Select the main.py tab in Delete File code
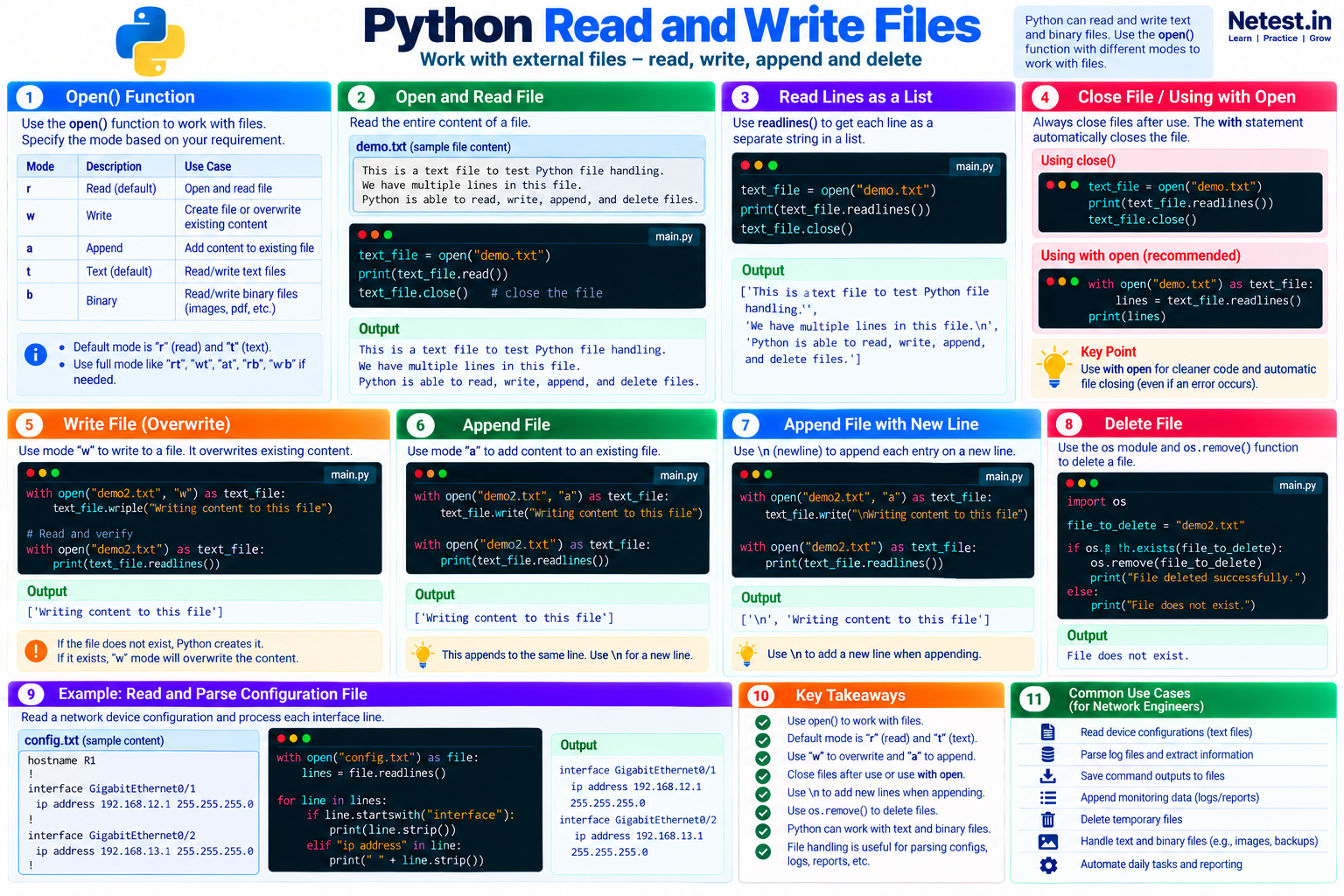Screen dimensions: 1344x896 1297,486
